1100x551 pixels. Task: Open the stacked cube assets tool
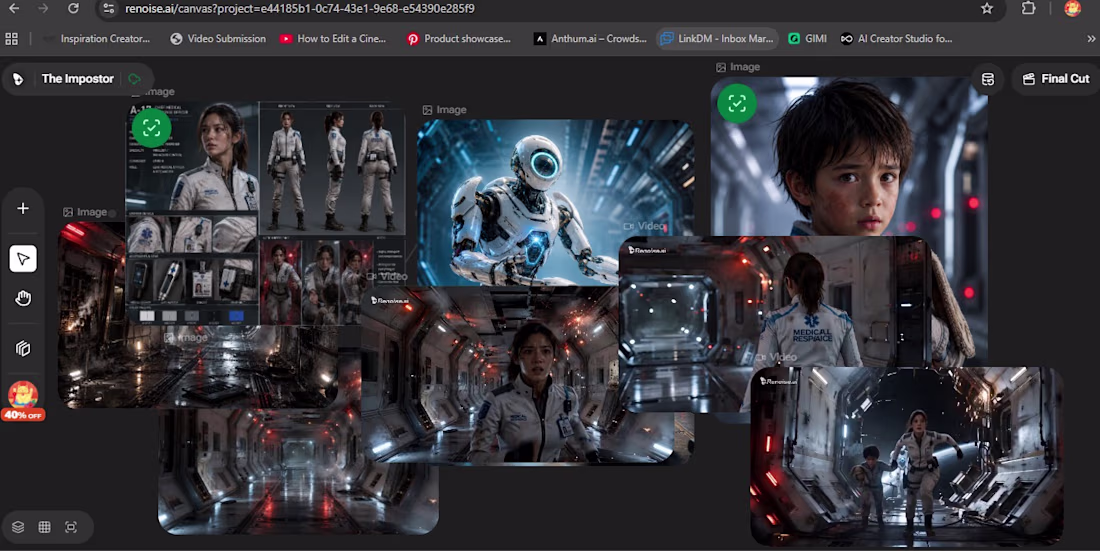23,349
